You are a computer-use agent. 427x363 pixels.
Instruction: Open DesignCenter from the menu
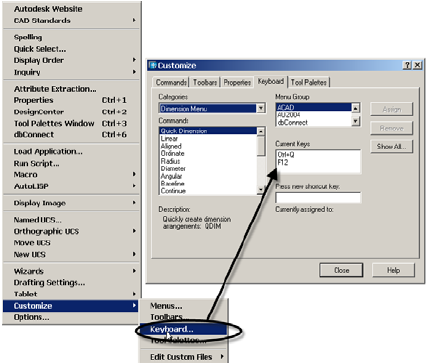point(71,112)
